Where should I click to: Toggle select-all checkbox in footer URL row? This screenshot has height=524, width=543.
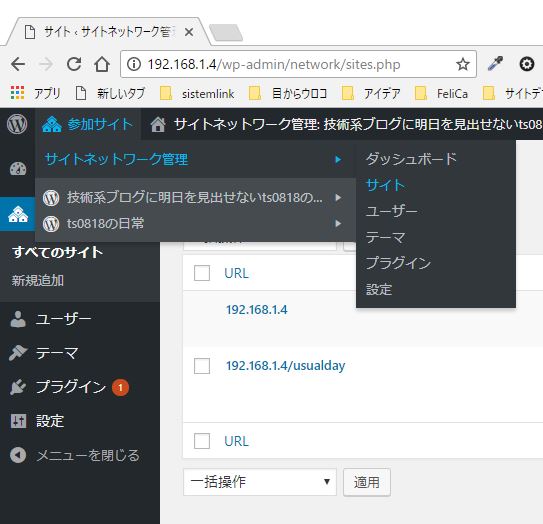tap(202, 441)
